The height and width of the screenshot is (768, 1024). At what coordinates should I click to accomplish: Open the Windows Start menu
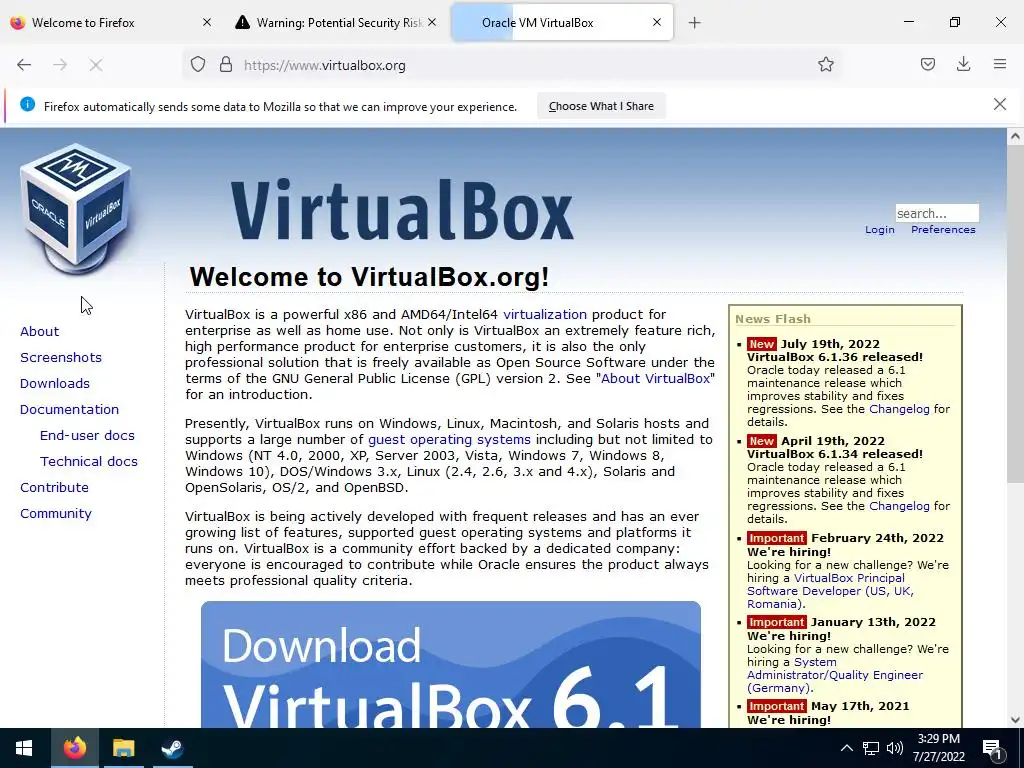pyautogui.click(x=24, y=748)
